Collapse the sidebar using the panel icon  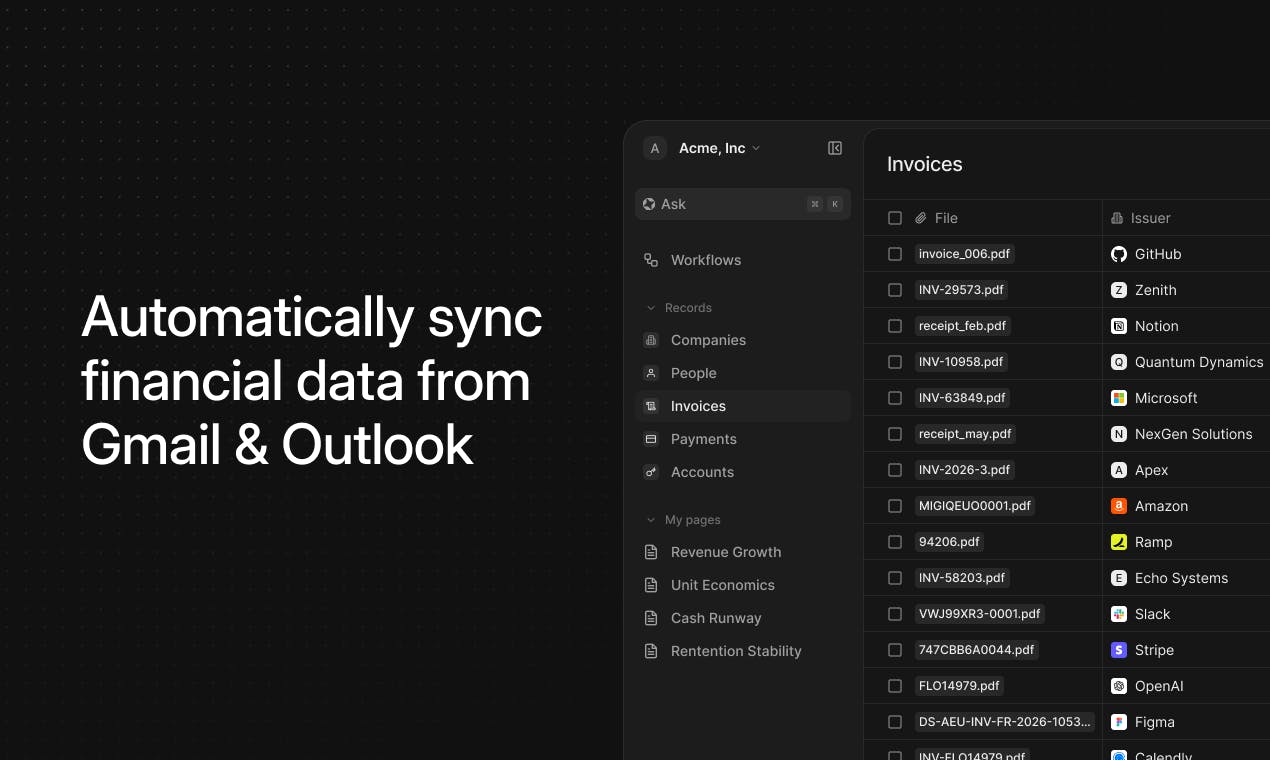tap(835, 148)
